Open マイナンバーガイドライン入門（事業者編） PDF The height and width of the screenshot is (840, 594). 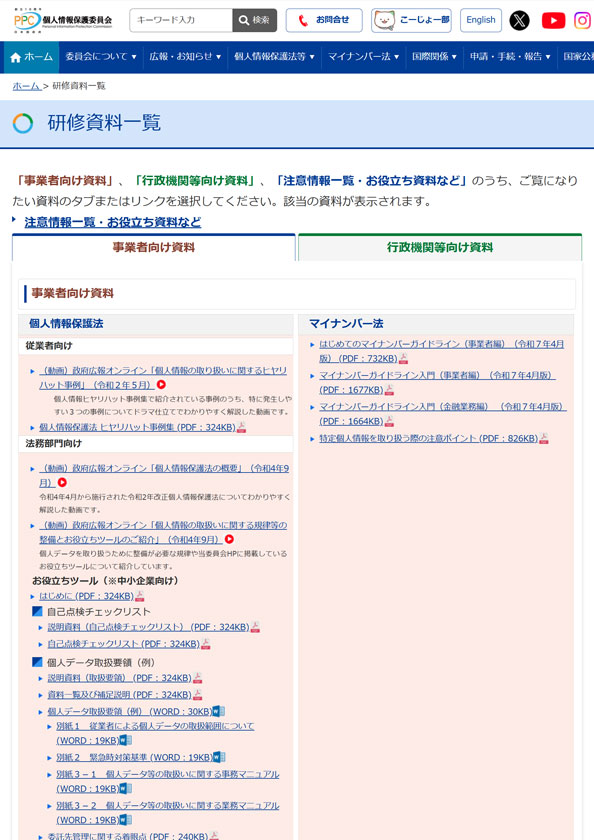[x=437, y=382]
